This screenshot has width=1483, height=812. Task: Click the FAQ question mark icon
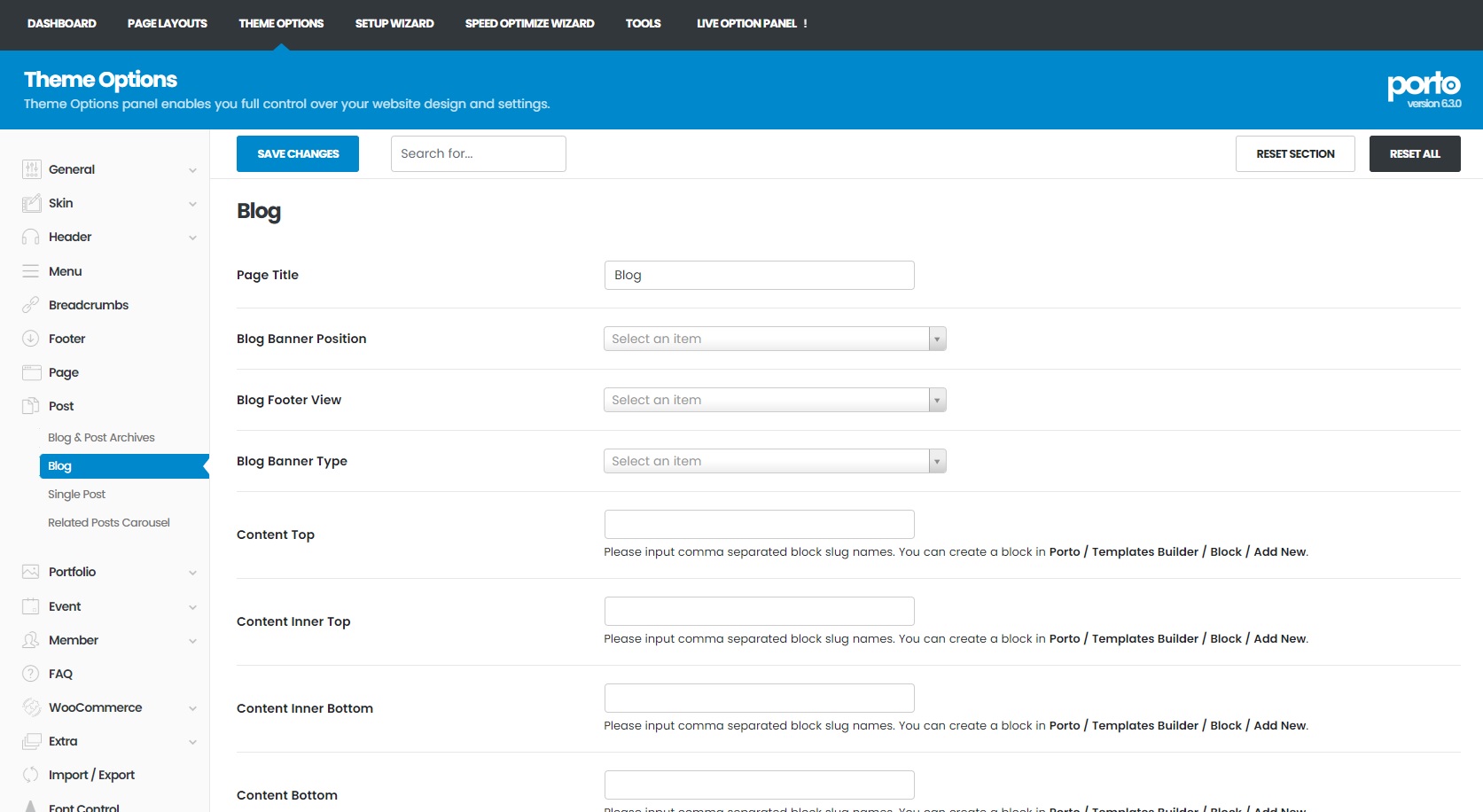click(31, 674)
